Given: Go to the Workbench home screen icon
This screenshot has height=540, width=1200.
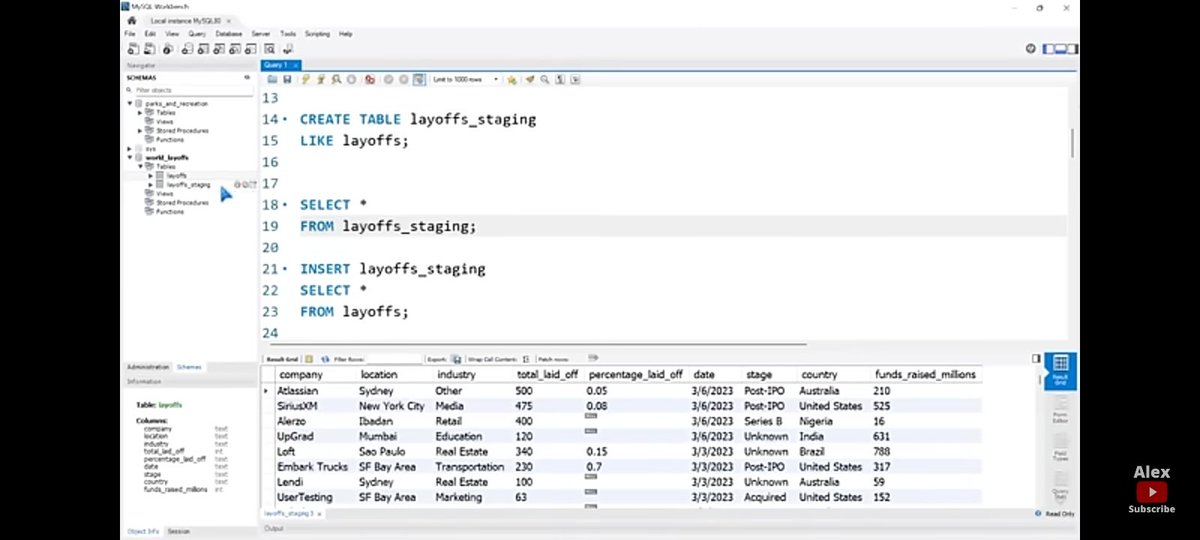Looking at the screenshot, I should (131, 20).
